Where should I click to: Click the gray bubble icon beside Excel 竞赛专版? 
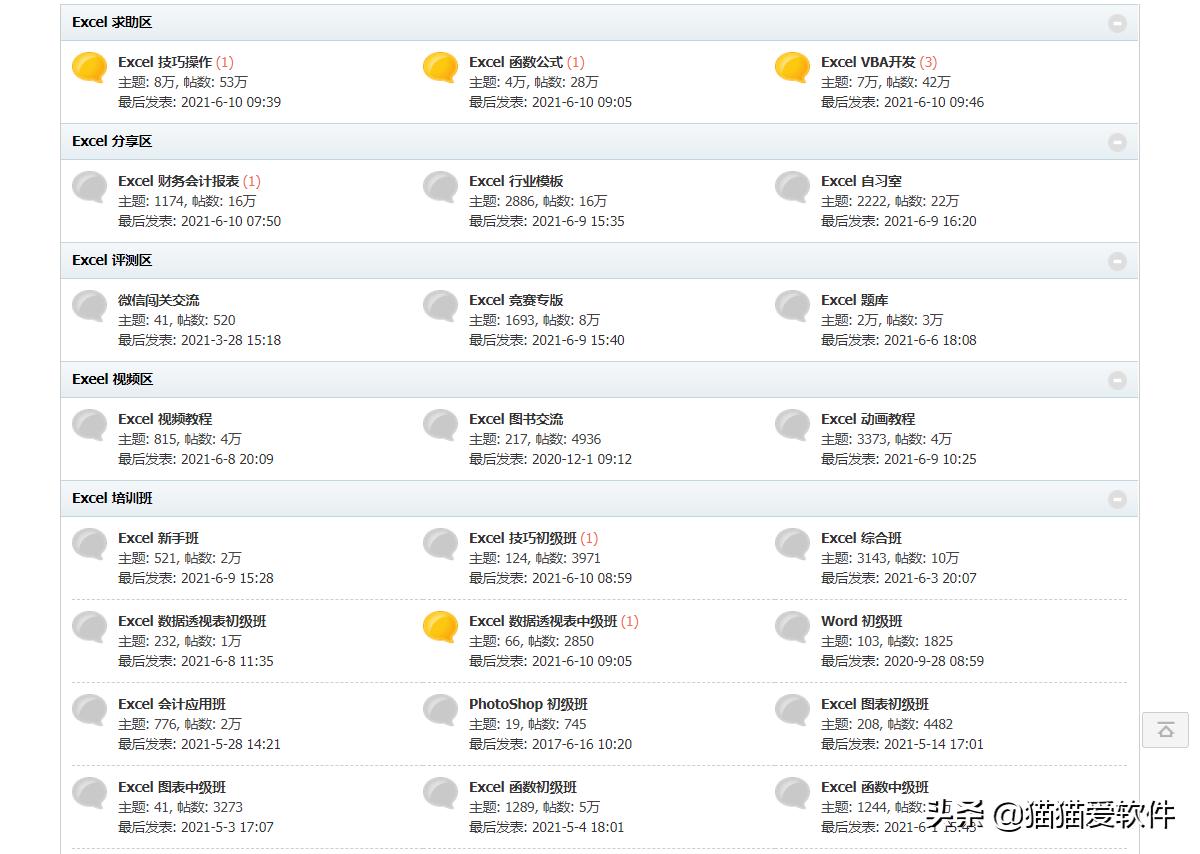tap(441, 306)
